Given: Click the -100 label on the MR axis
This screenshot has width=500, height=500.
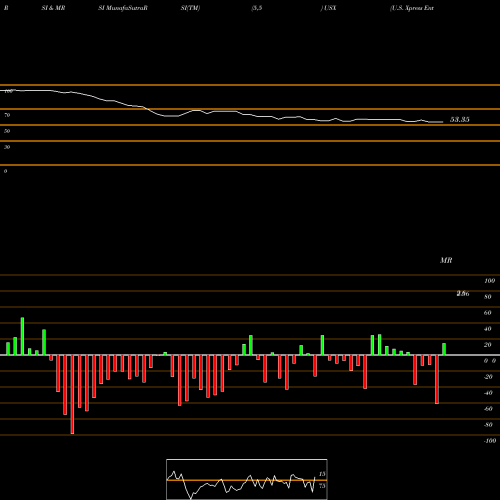Looking at the screenshot, I should tap(490, 441).
